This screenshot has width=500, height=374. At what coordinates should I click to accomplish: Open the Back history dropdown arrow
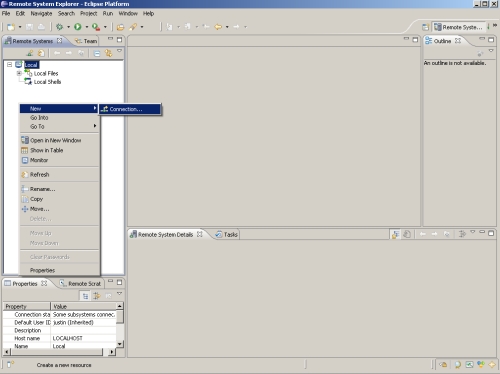(227, 27)
